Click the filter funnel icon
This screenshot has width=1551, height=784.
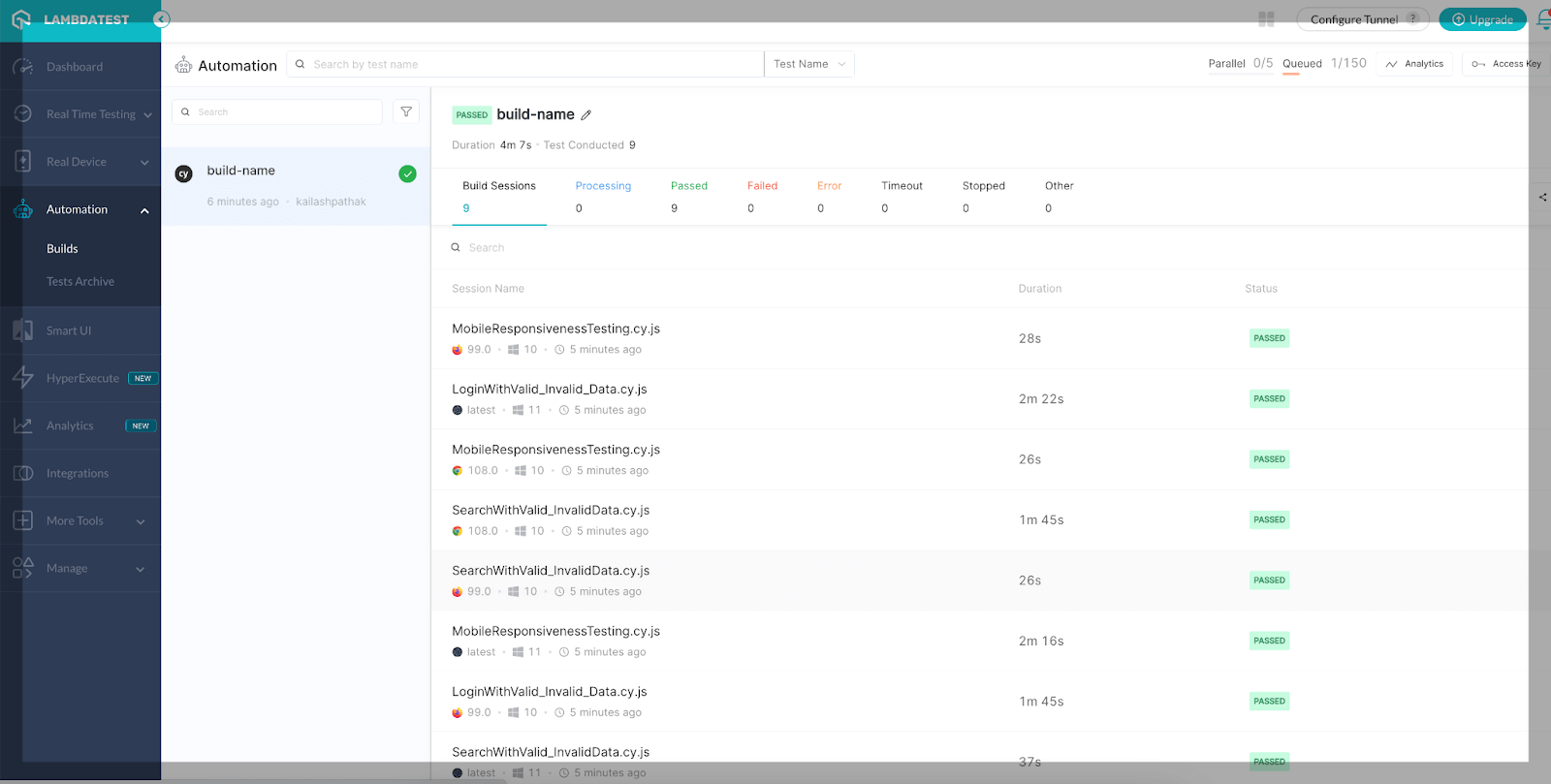[x=406, y=112]
